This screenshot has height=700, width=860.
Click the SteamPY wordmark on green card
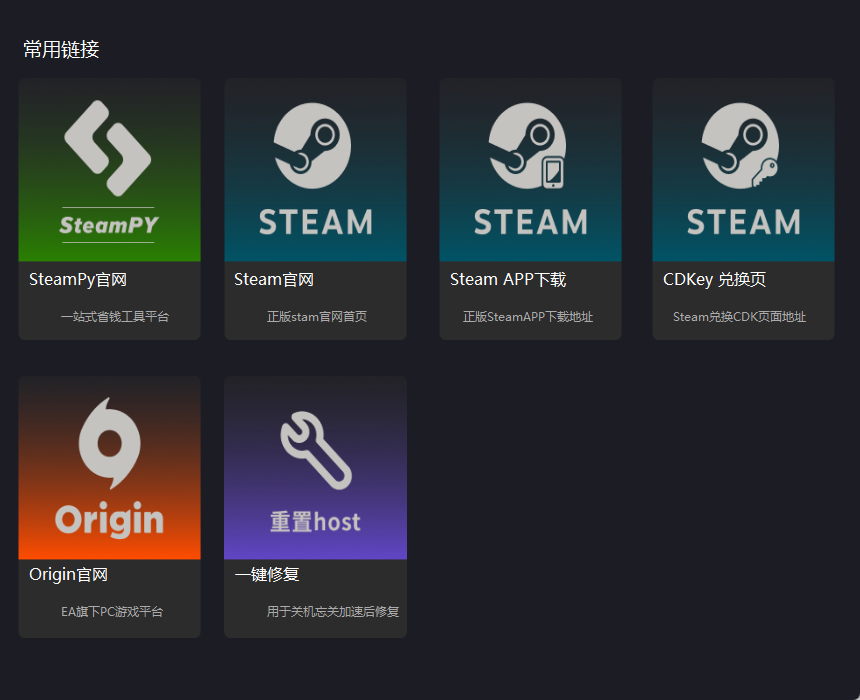(x=109, y=225)
